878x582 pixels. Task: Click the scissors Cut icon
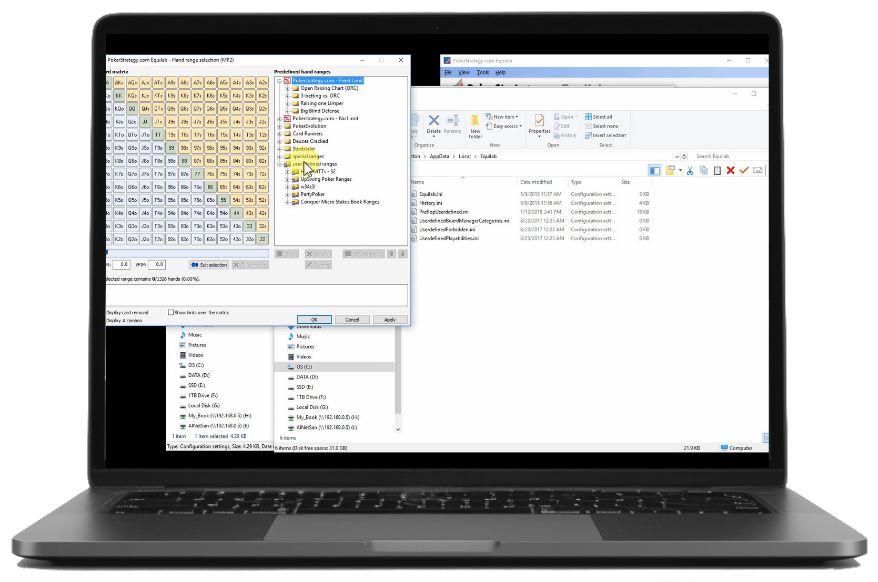(691, 171)
